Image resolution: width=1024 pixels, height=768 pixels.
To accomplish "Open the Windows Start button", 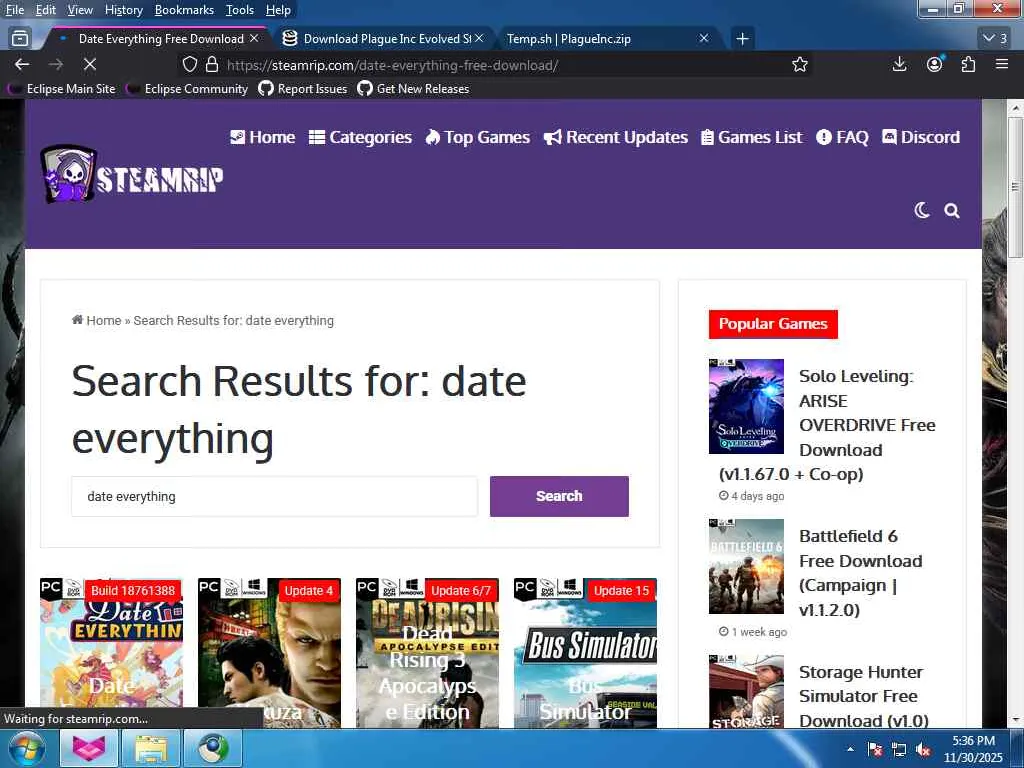I will pyautogui.click(x=26, y=748).
